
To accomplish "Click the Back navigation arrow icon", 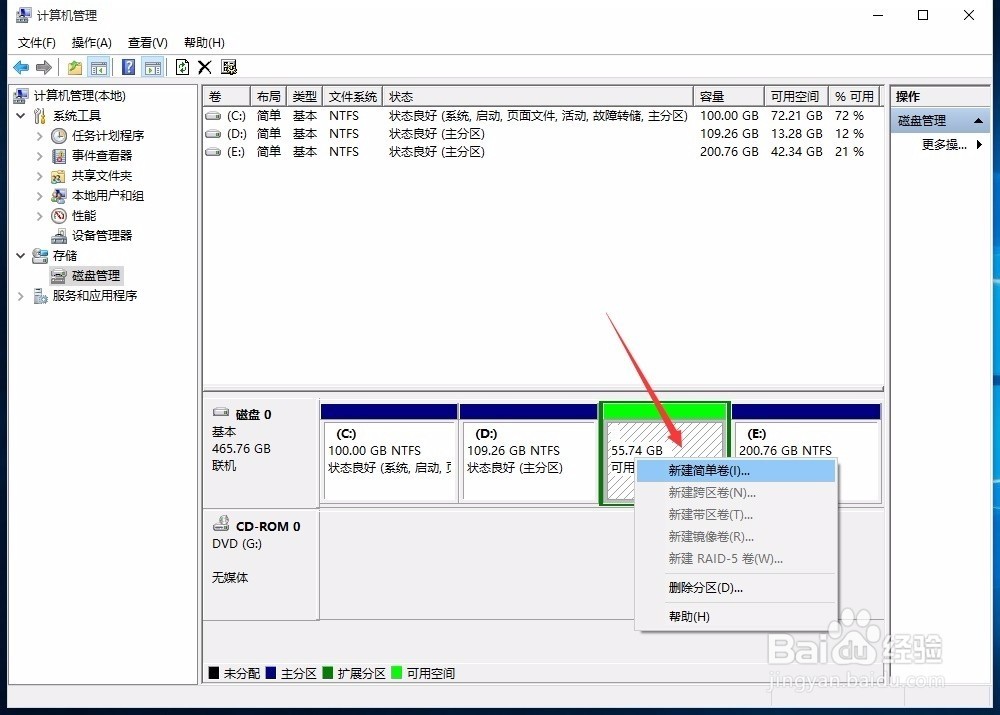I will 20,67.
